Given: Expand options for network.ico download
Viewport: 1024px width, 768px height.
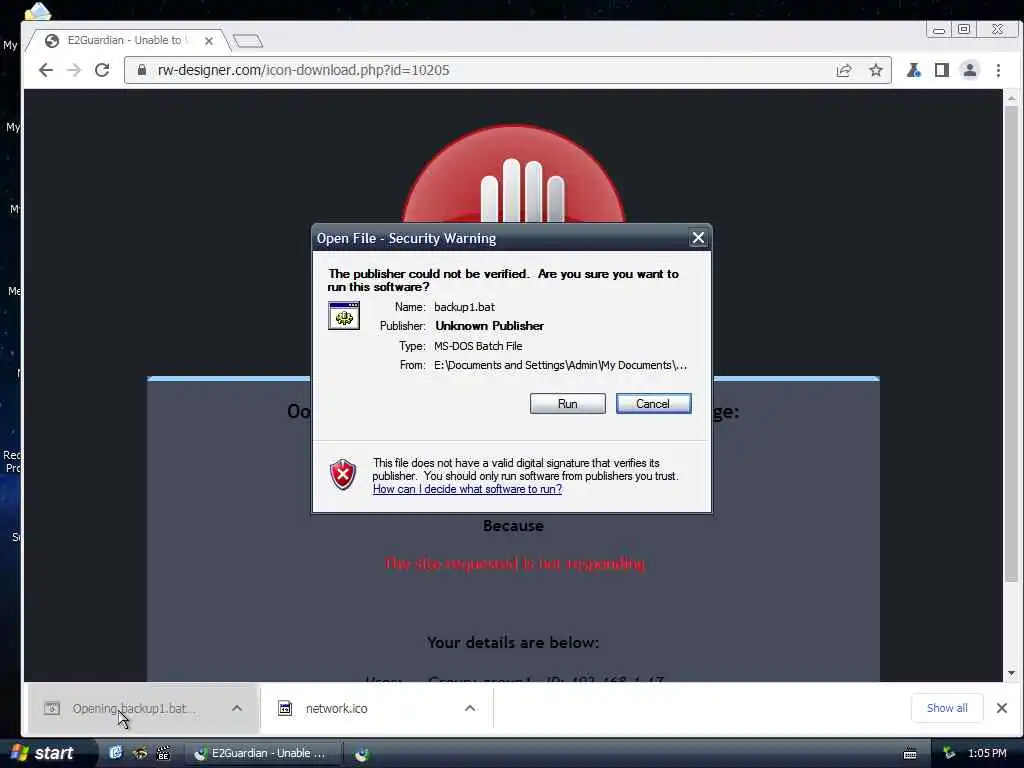Looking at the screenshot, I should pos(470,708).
